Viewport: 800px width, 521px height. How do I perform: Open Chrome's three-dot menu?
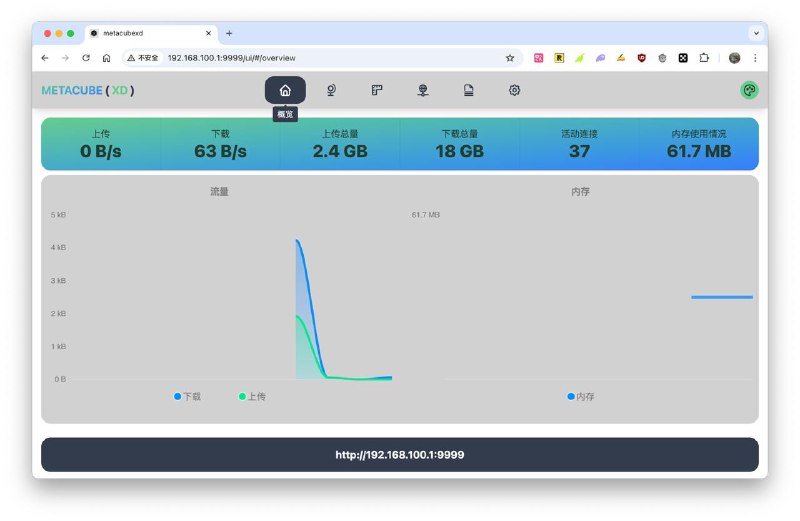click(755, 58)
